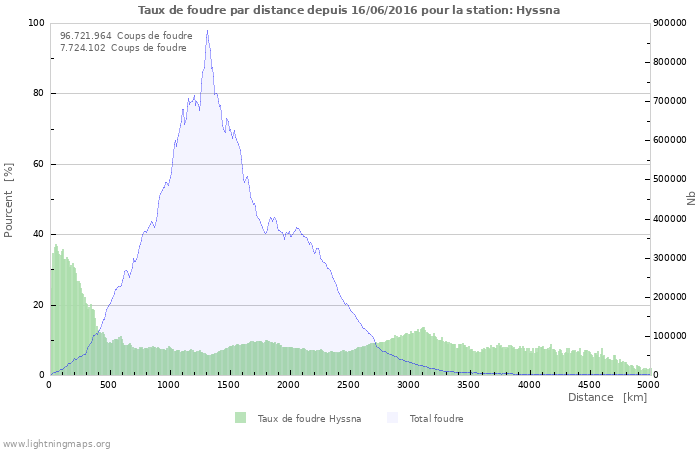Click the 1000 tick label on x-axis

coord(169,384)
